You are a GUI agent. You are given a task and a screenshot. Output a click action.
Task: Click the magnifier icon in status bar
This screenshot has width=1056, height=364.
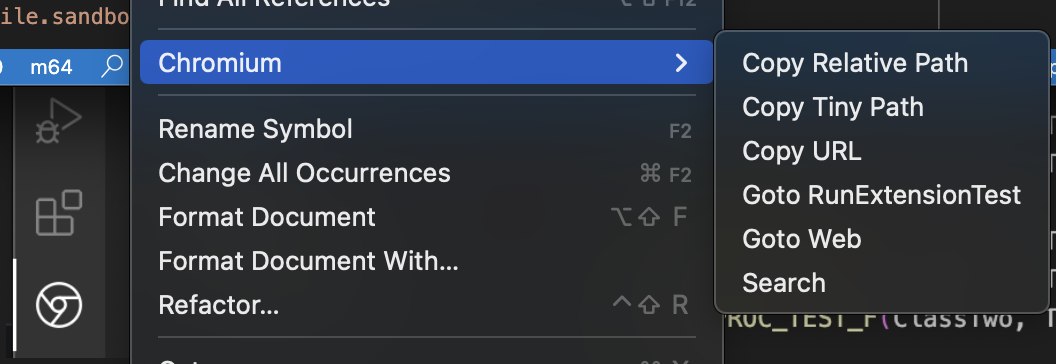click(x=111, y=66)
